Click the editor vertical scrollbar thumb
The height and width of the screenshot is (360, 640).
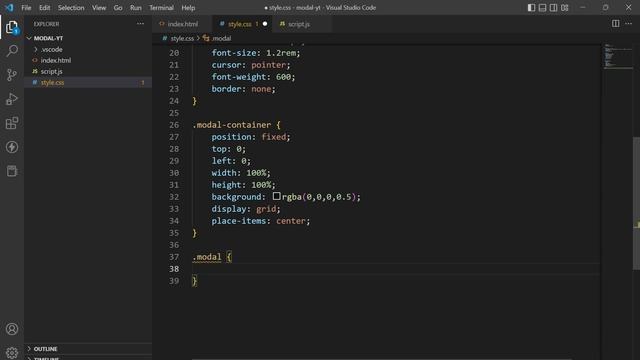click(x=636, y=203)
